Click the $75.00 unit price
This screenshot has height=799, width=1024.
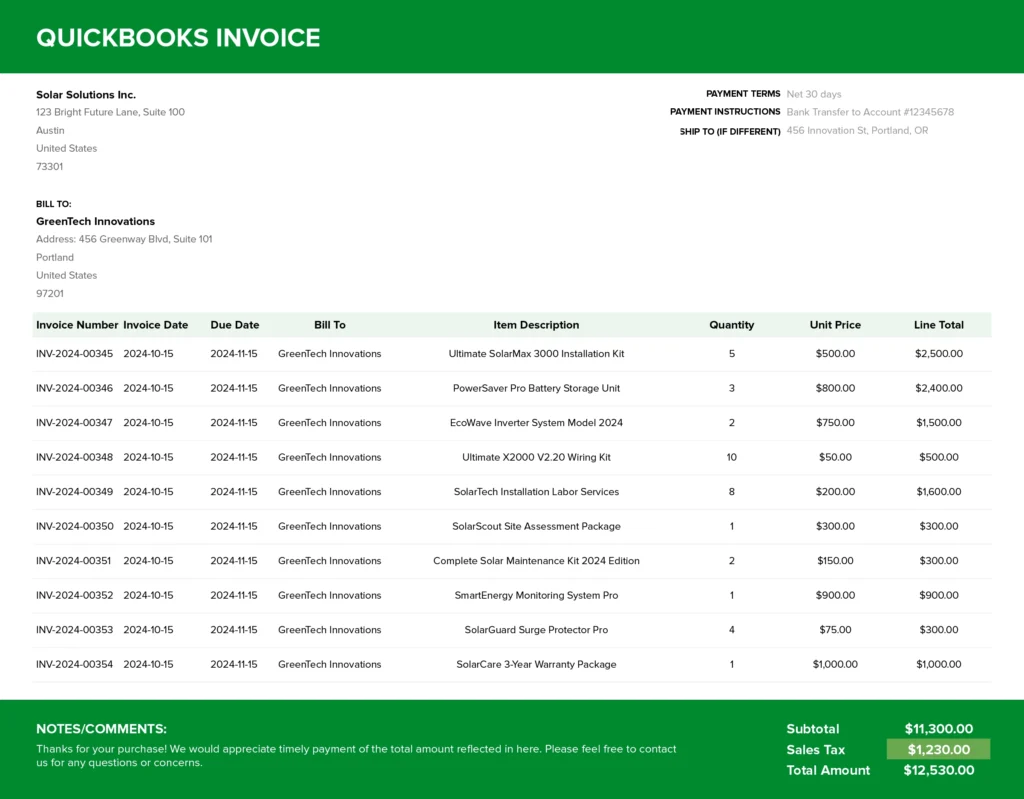[835, 630]
